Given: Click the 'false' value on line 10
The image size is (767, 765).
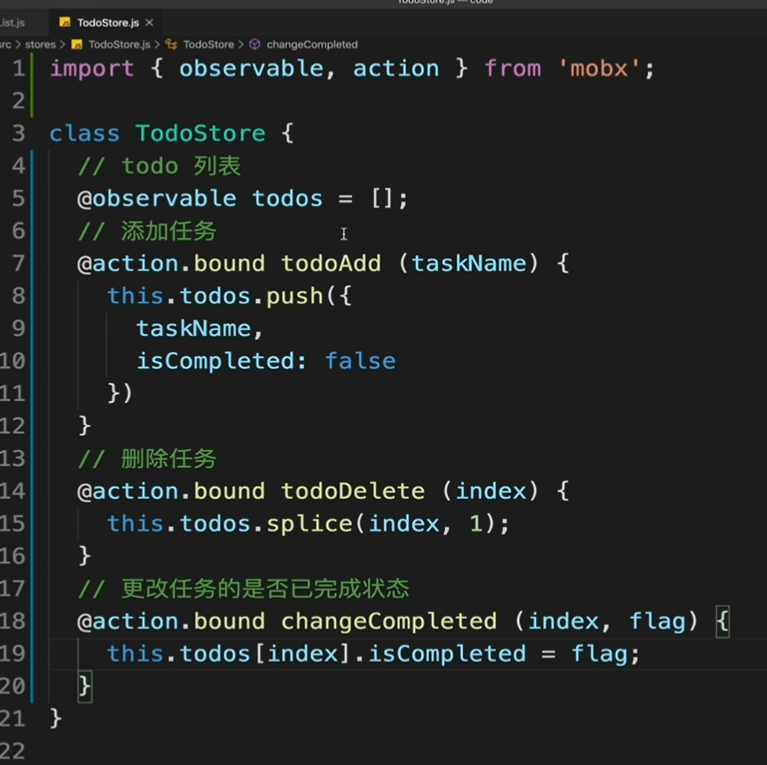Looking at the screenshot, I should click(x=361, y=361).
